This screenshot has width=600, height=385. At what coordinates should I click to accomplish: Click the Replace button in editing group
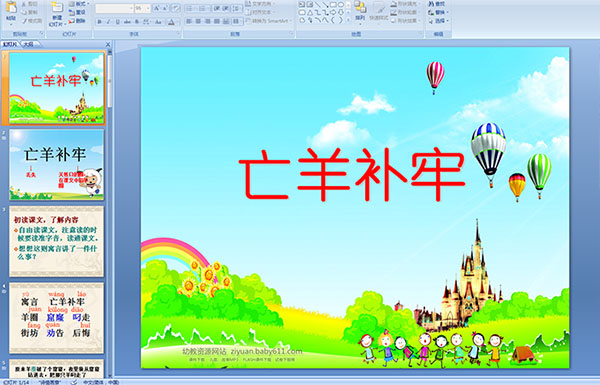(438, 12)
